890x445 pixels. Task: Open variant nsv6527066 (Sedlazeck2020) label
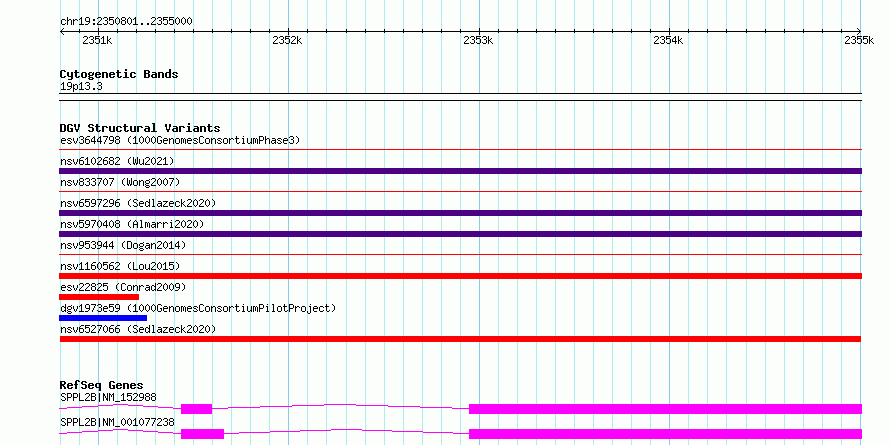(x=138, y=329)
